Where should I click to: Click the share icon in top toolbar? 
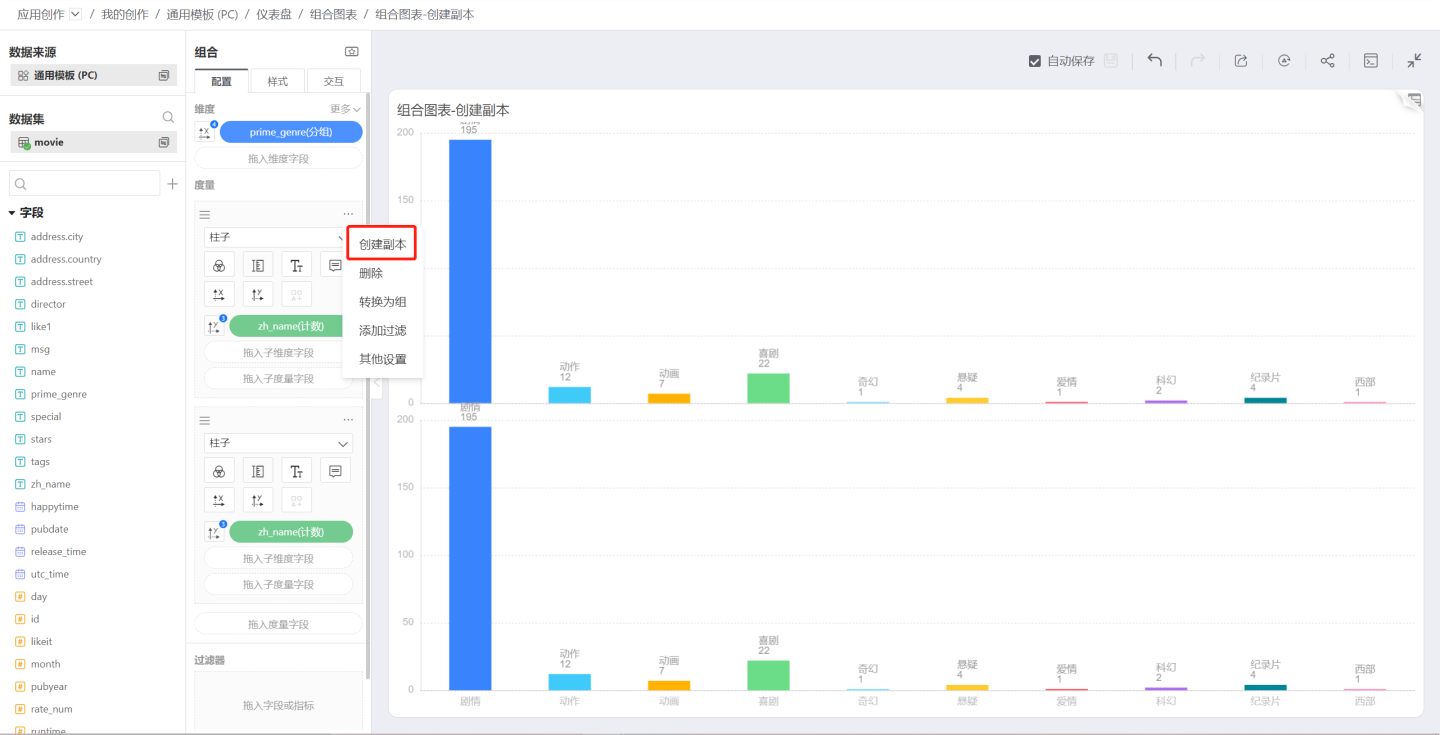pyautogui.click(x=1327, y=60)
